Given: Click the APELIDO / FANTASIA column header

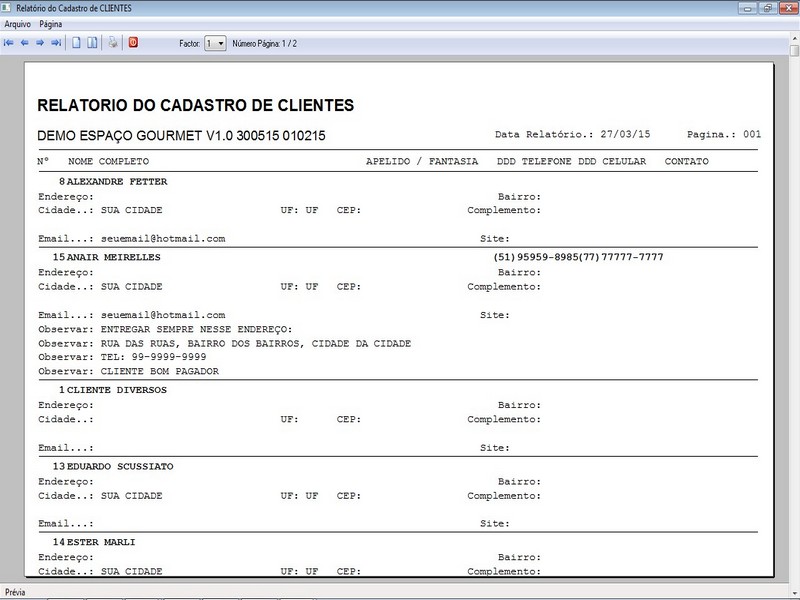Looking at the screenshot, I should (x=422, y=161).
